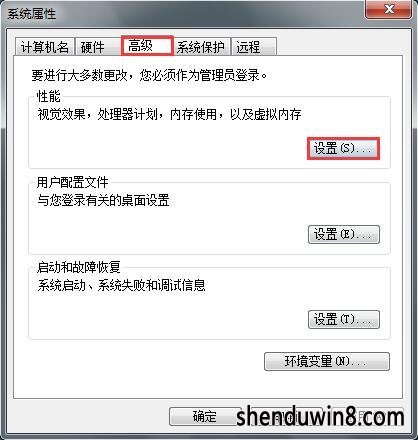Close the 系统属性 dialog with the X
Viewport: 418px width, 440px height.
click(x=389, y=9)
